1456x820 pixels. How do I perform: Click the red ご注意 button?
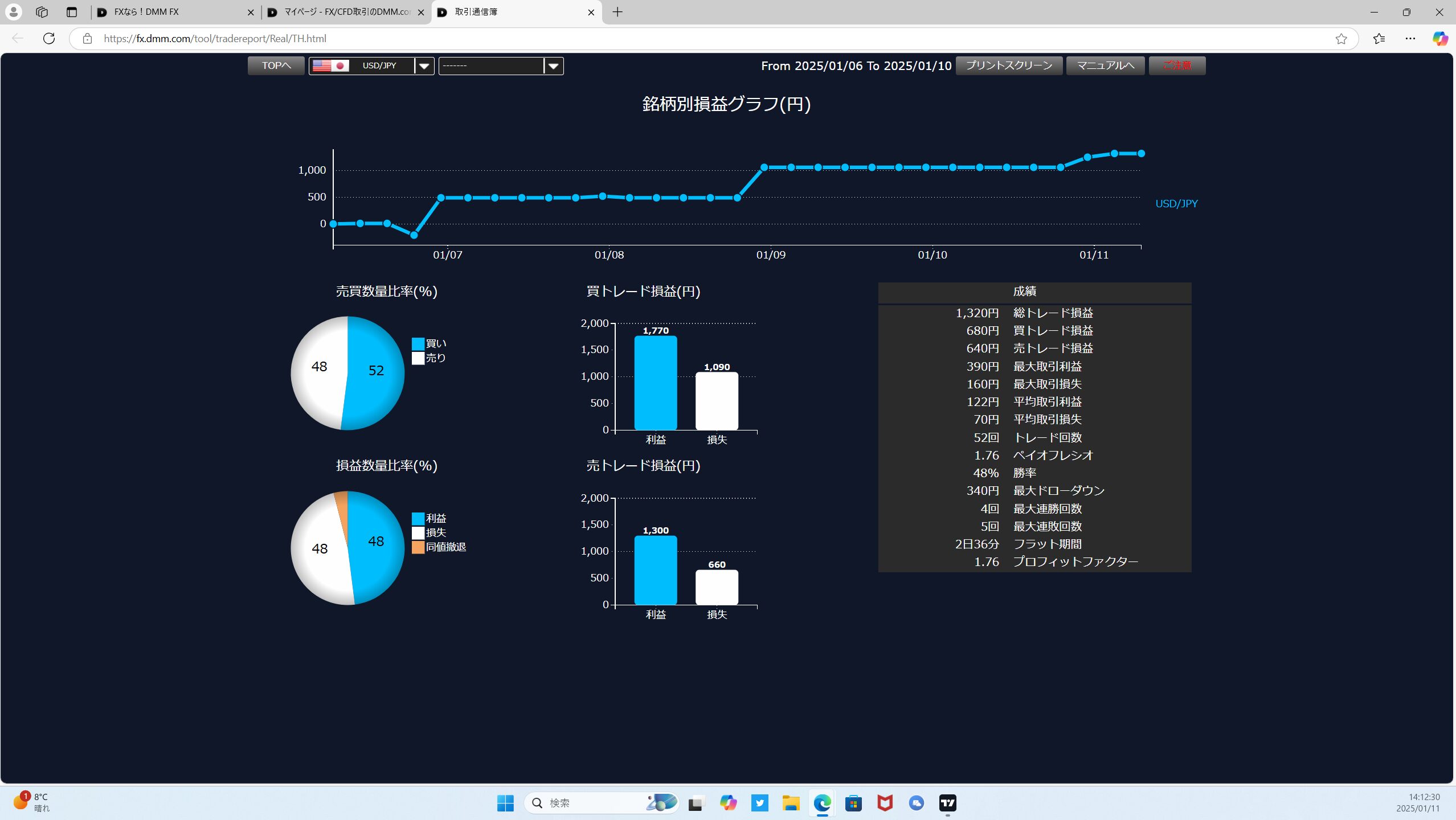pyautogui.click(x=1176, y=65)
